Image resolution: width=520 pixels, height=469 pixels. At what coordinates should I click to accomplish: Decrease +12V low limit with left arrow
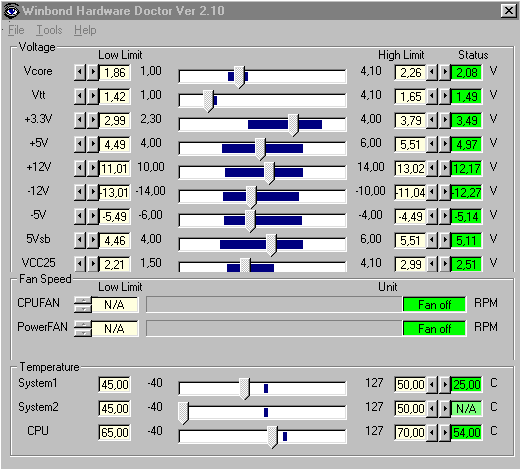(x=80, y=168)
